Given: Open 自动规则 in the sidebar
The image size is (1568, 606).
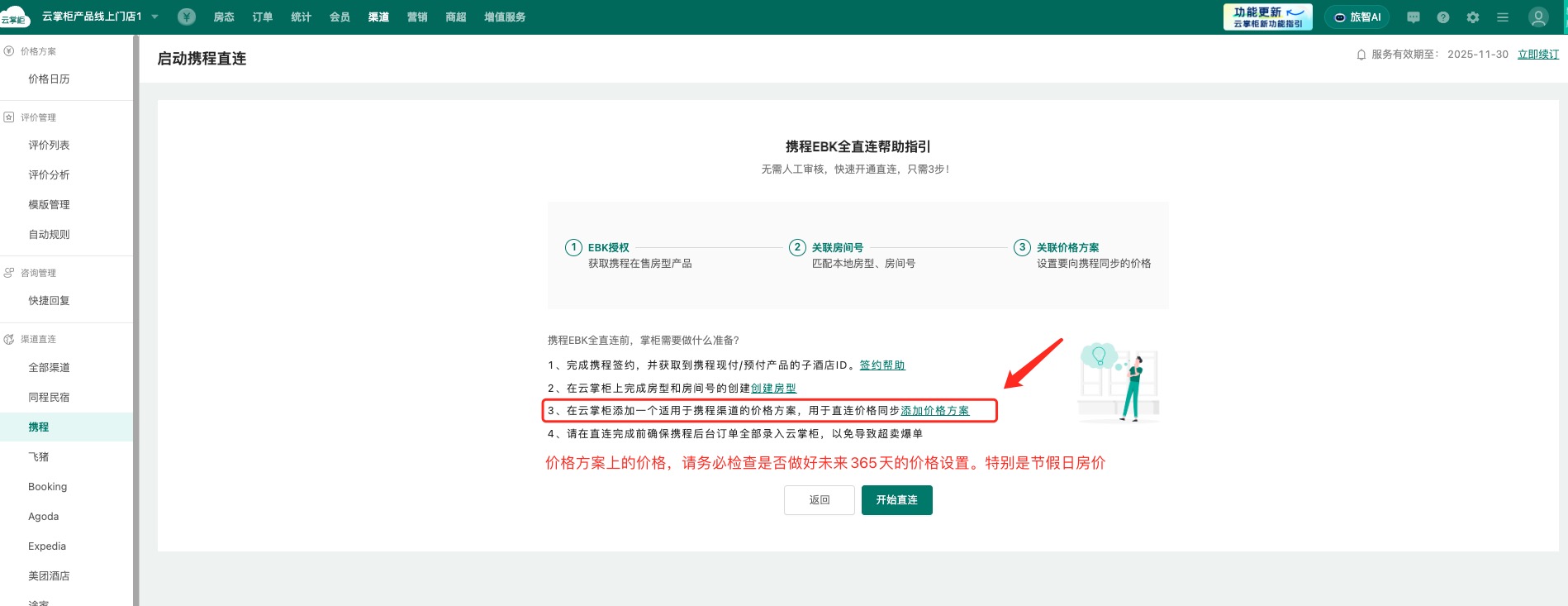Looking at the screenshot, I should click(x=49, y=235).
